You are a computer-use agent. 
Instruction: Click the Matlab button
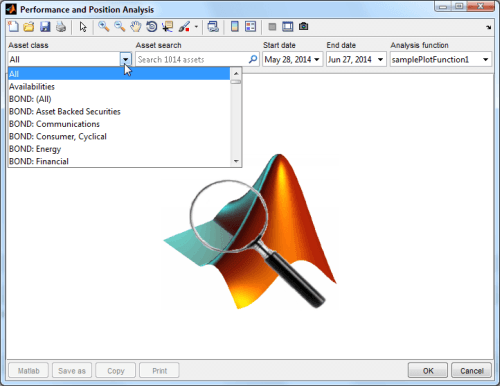[x=28, y=371]
